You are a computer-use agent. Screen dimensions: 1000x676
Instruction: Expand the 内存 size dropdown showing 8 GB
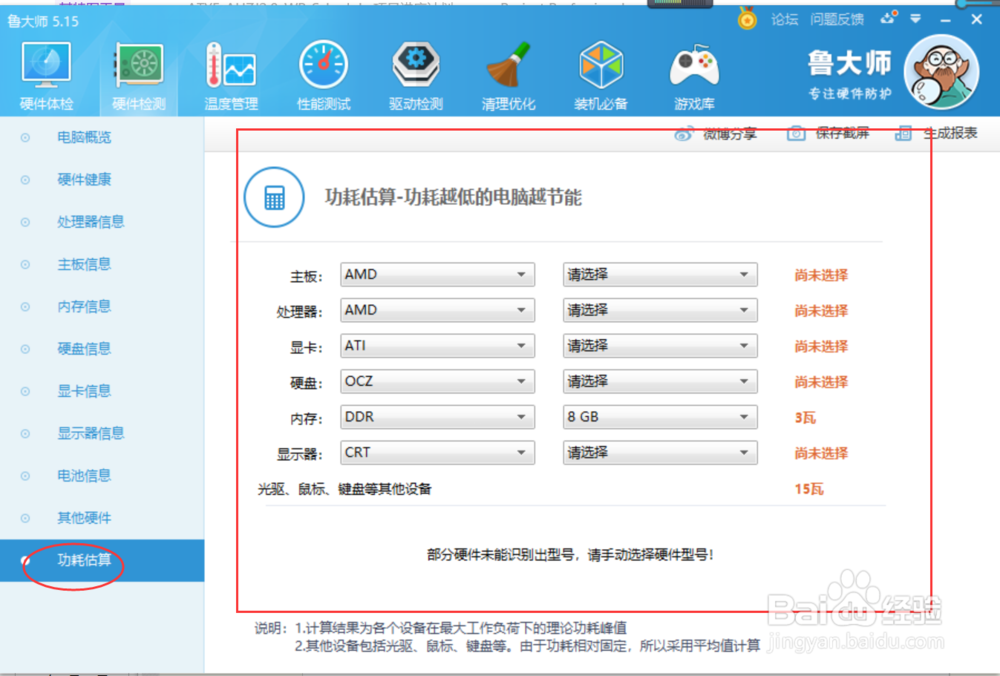point(660,417)
